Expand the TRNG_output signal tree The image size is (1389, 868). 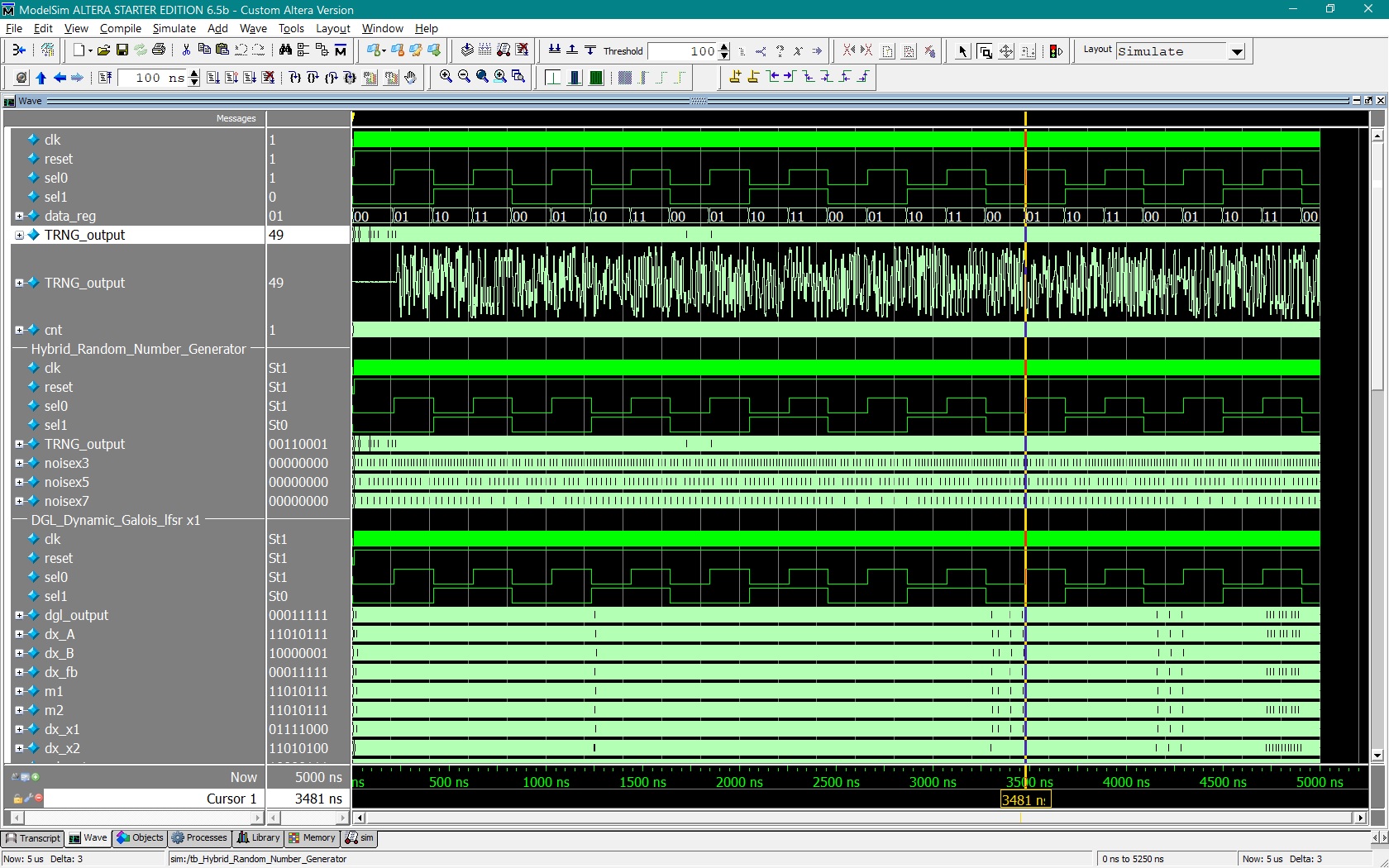point(19,235)
